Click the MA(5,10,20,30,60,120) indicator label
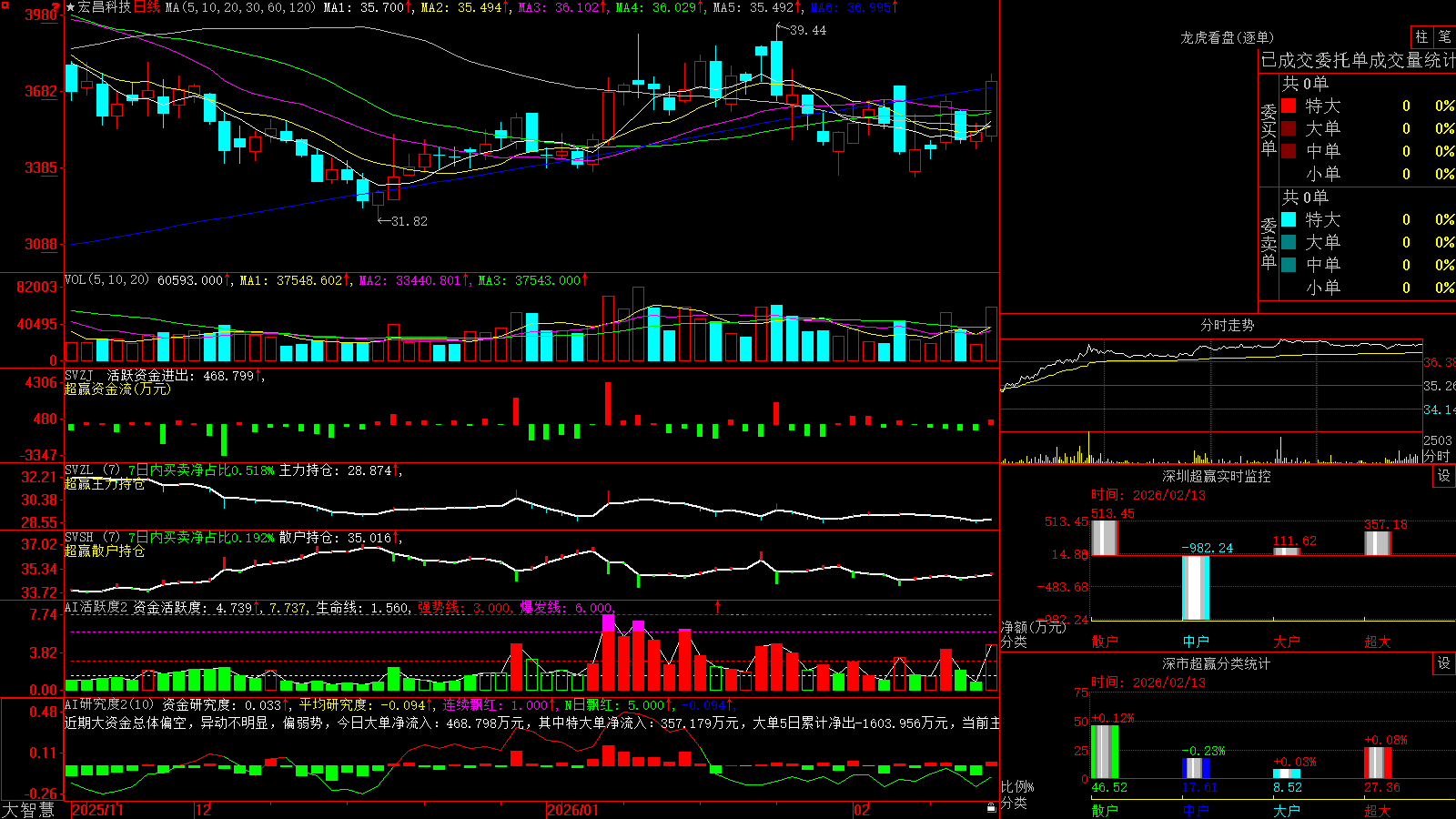Screen dimensions: 1456x819 [x=240, y=7]
